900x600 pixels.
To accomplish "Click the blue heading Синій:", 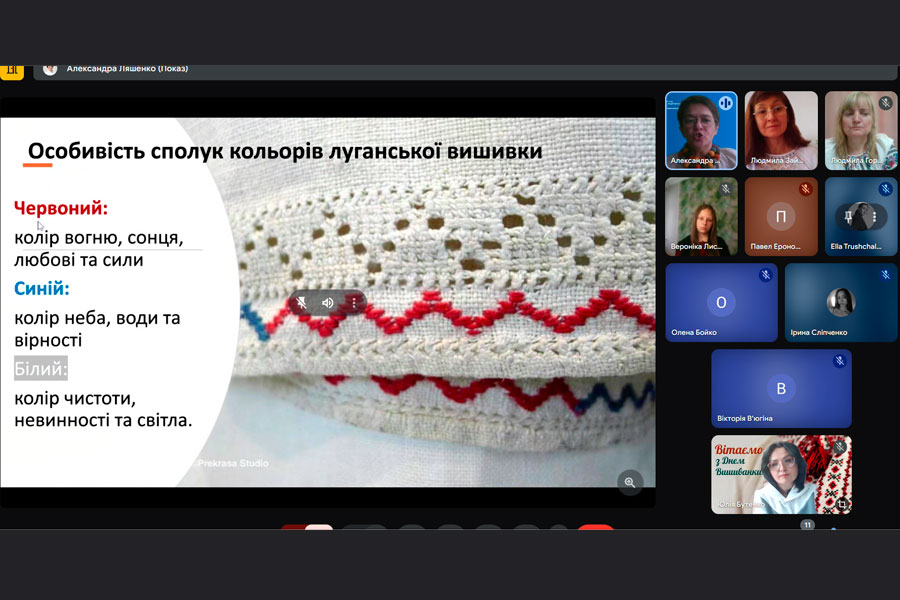I will tap(42, 288).
